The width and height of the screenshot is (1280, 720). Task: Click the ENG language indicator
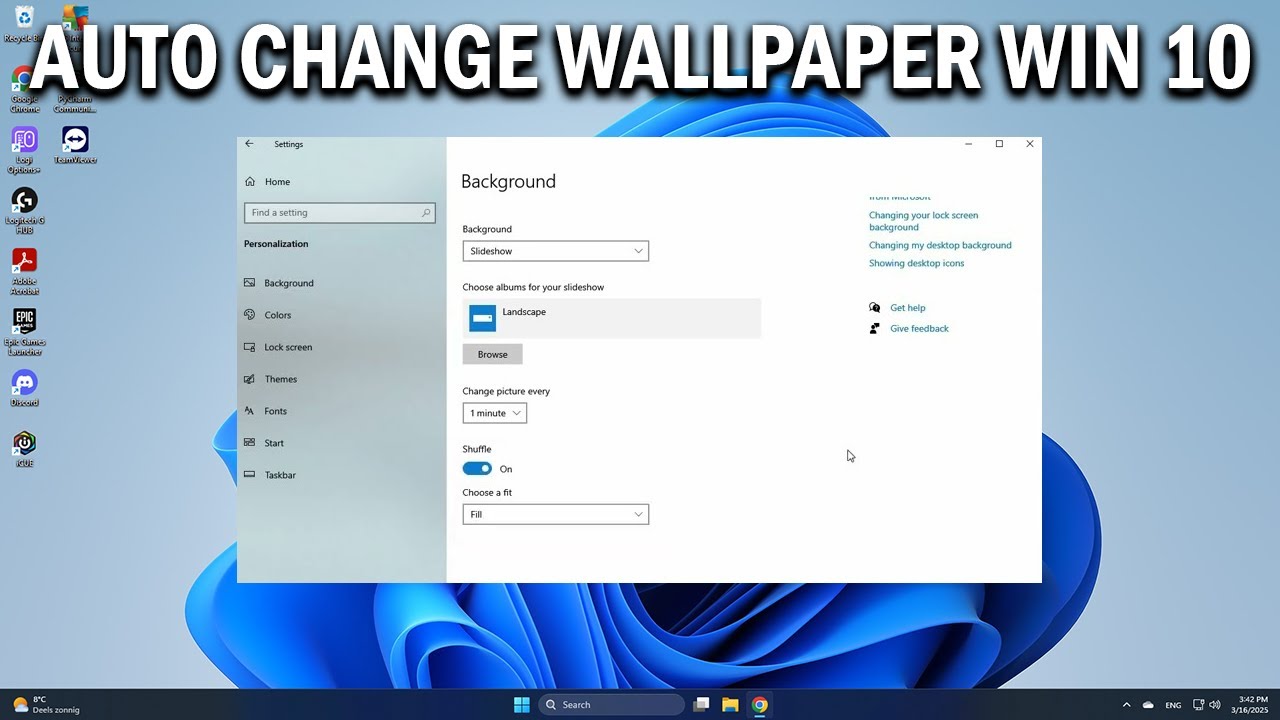coord(1173,705)
